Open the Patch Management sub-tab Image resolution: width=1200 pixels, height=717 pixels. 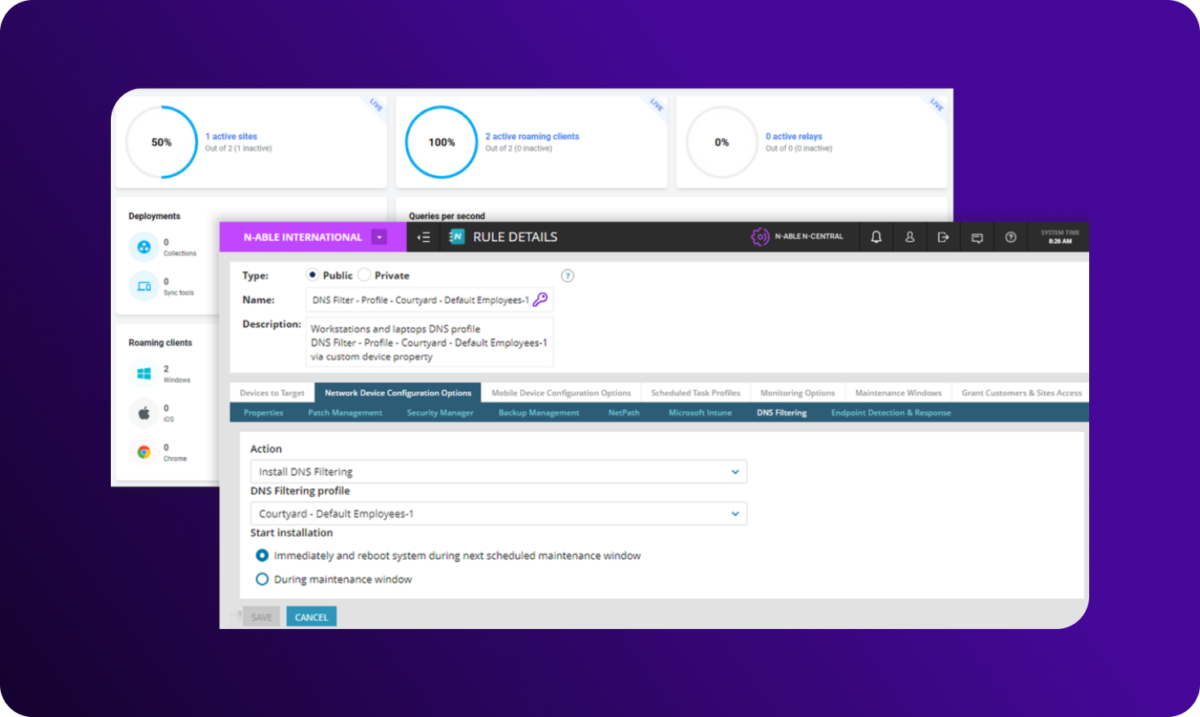[345, 412]
